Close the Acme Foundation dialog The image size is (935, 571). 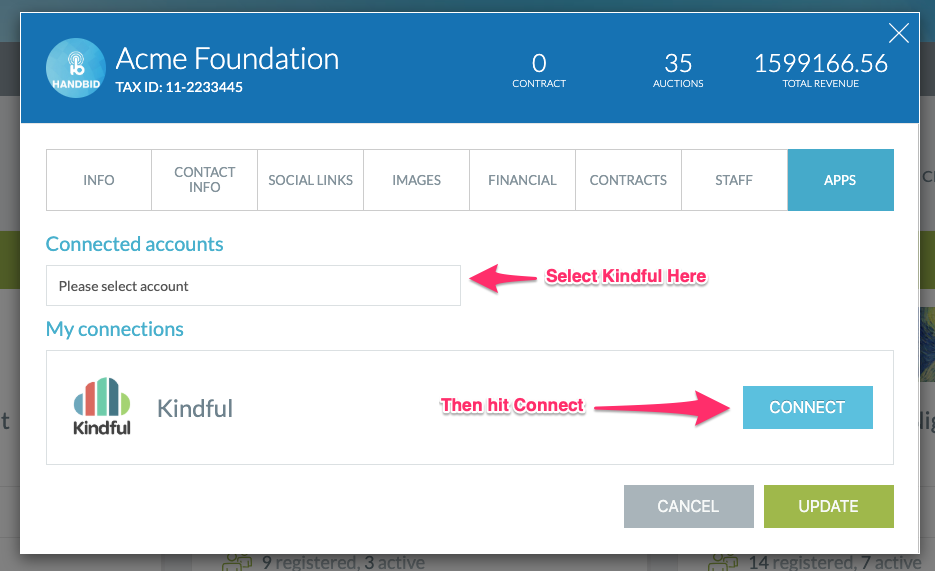pos(898,33)
